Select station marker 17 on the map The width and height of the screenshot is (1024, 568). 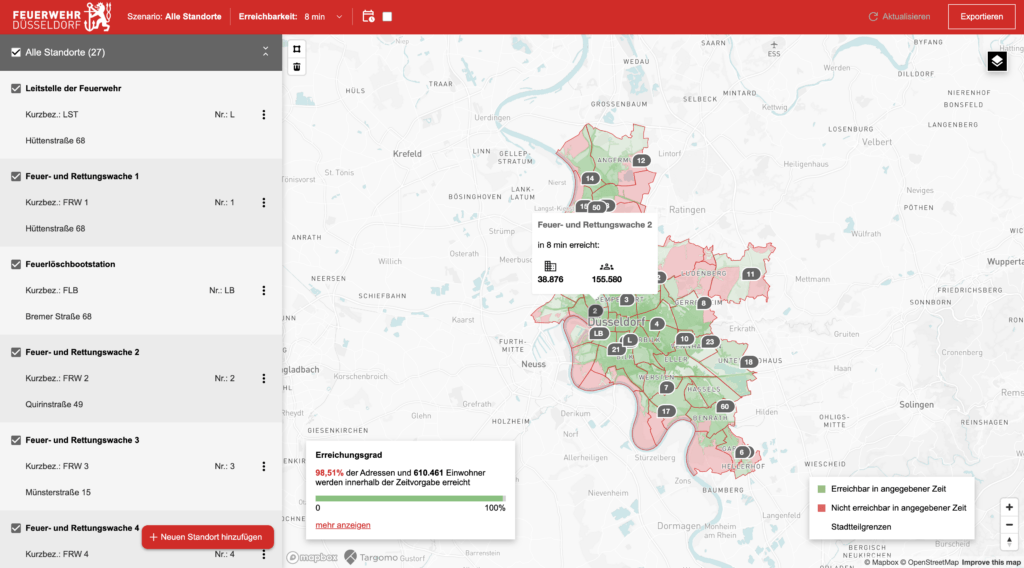pyautogui.click(x=665, y=411)
